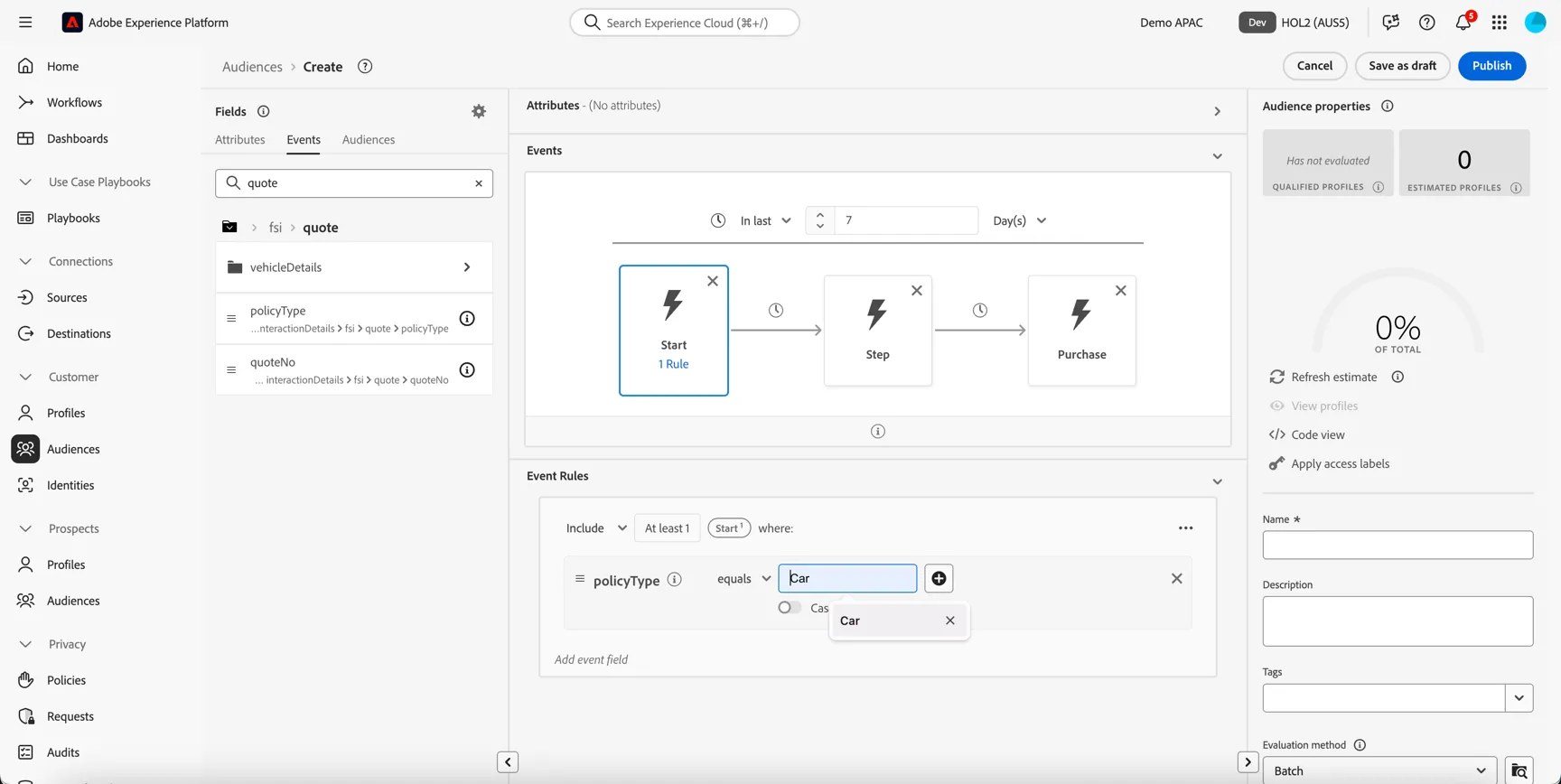
Task: Collapse the Events section
Action: [1218, 156]
